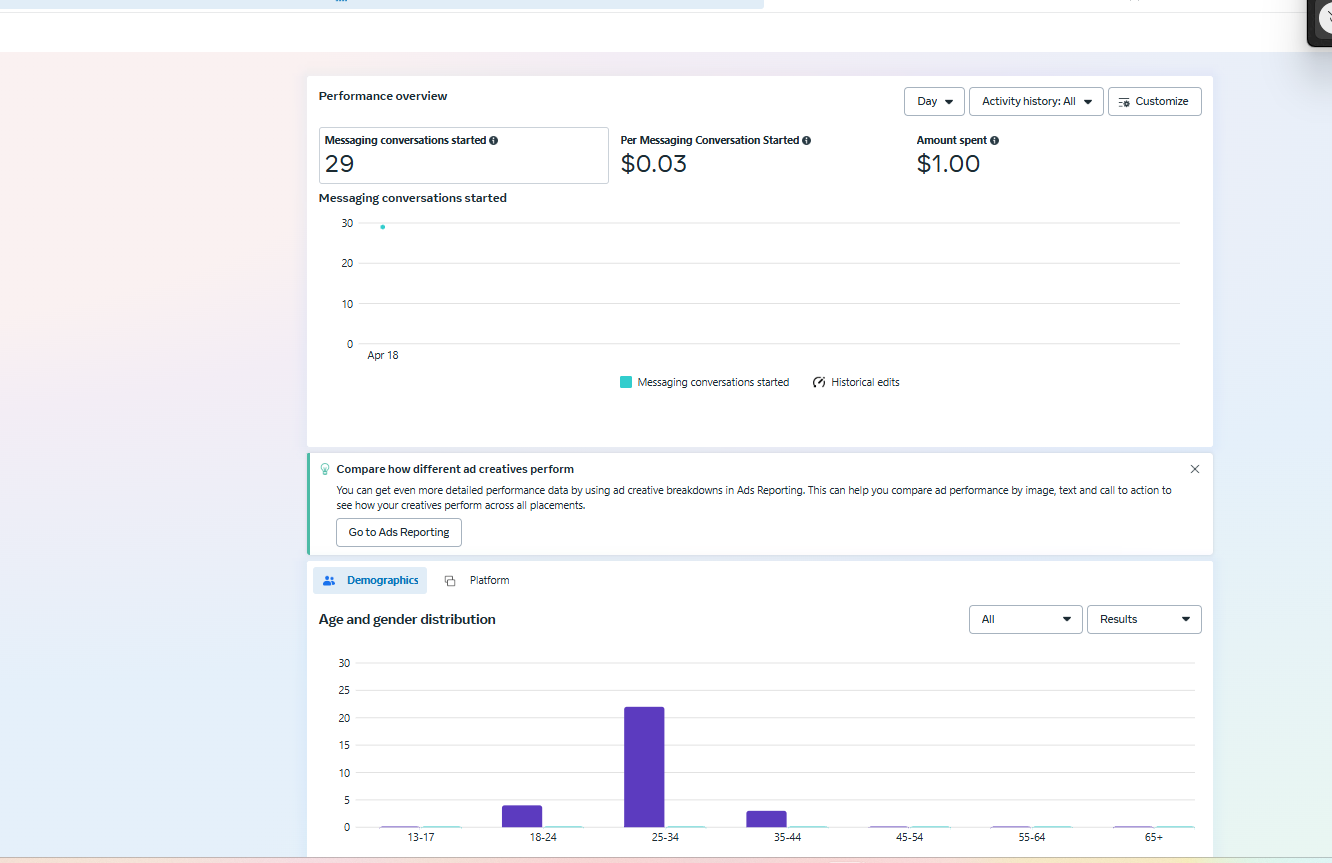Click the purple bar for ages 35-44
The height and width of the screenshot is (863, 1332).
[x=766, y=819]
